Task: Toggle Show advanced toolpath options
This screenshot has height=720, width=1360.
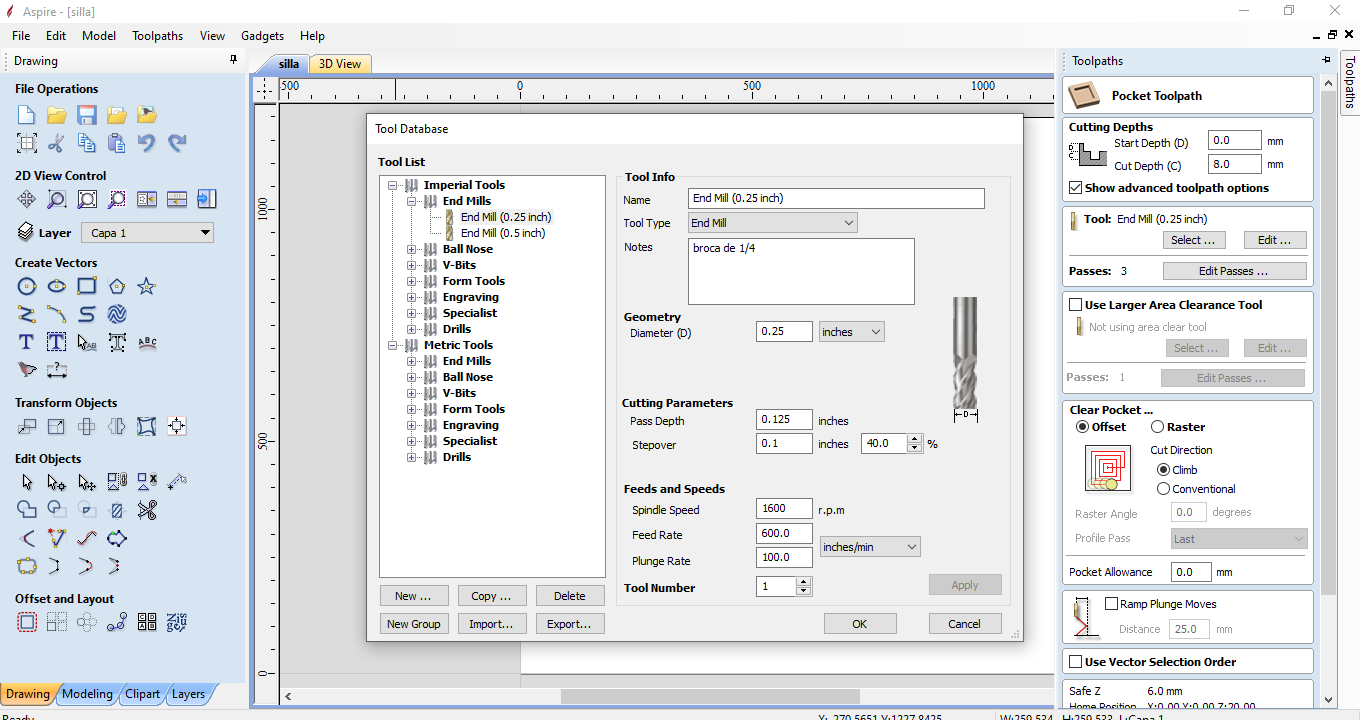Action: (x=1075, y=188)
